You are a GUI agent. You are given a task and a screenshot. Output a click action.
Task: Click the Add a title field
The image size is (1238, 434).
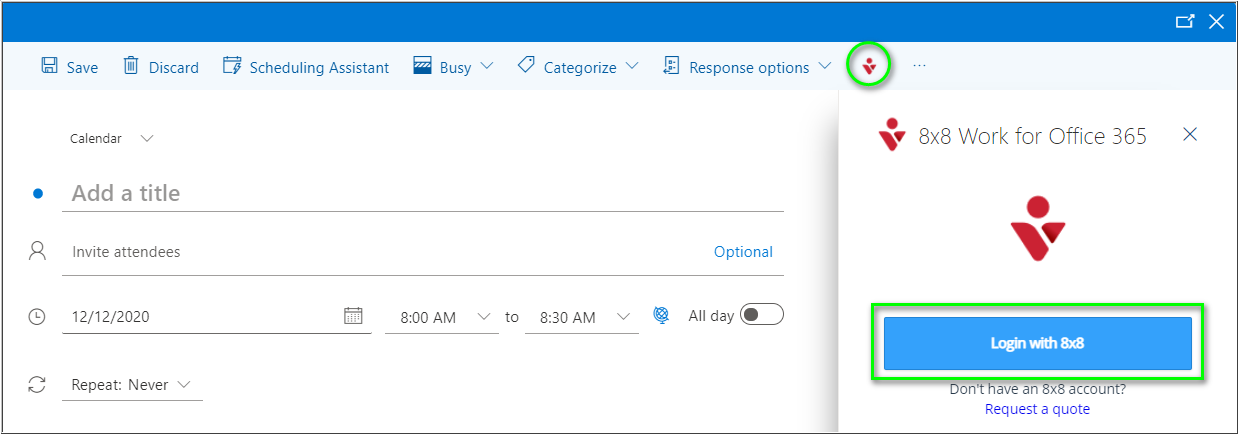click(423, 193)
